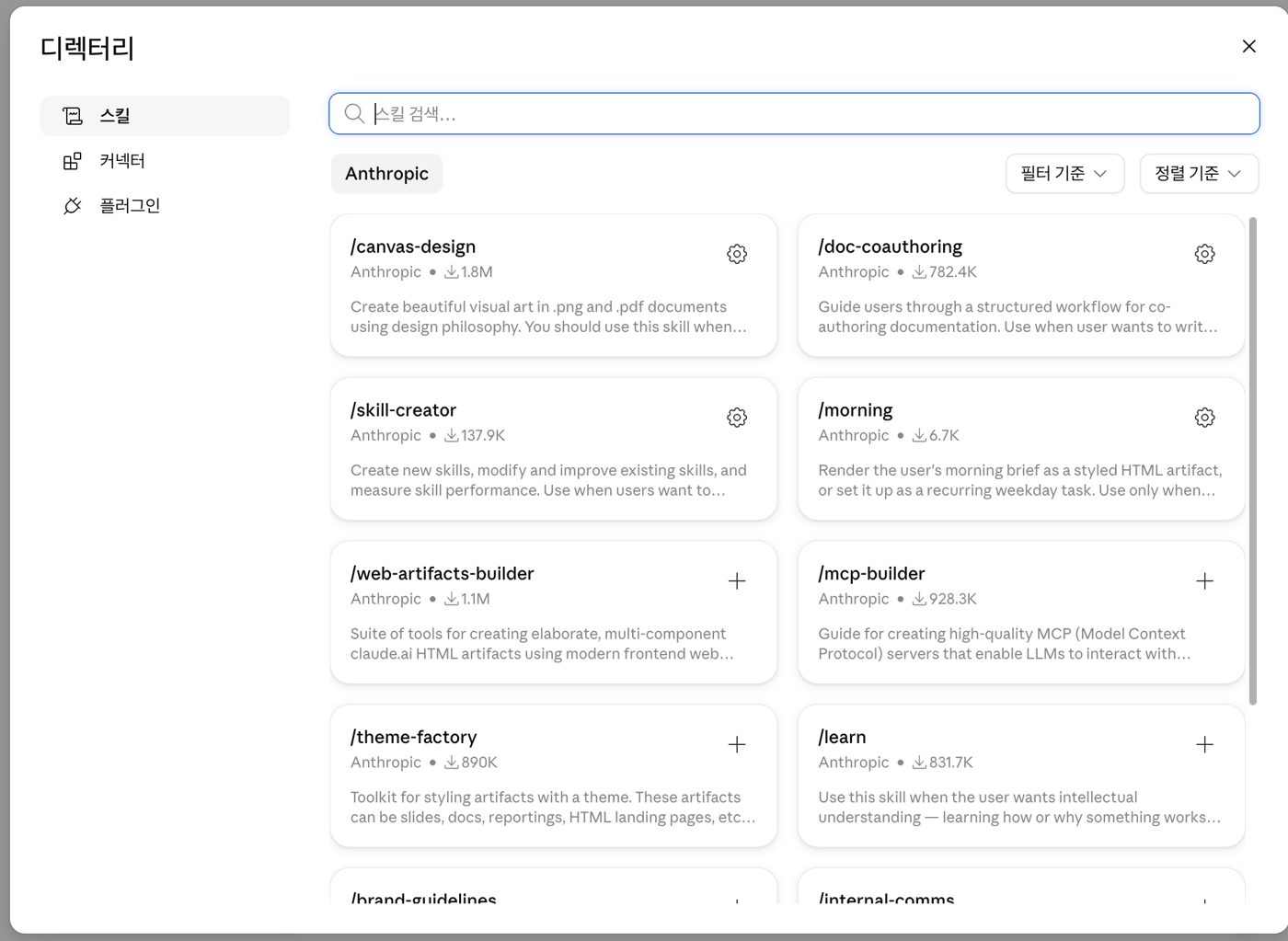Click Anthropic author label under /morning
This screenshot has width=1288, height=941.
854,436
